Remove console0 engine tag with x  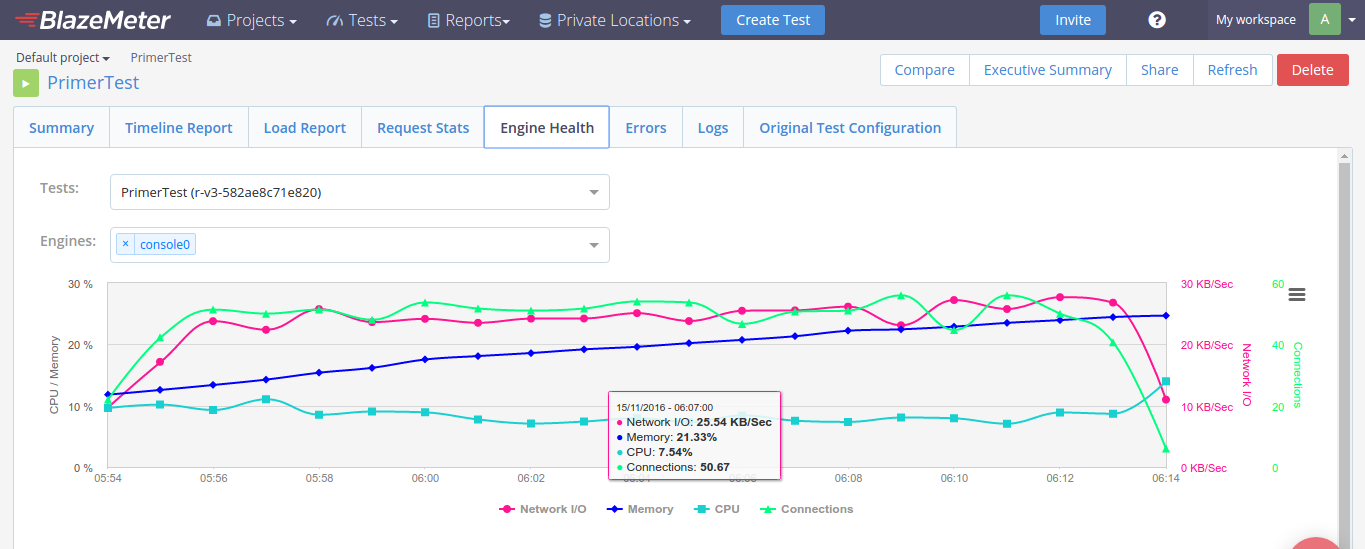pyautogui.click(x=125, y=244)
